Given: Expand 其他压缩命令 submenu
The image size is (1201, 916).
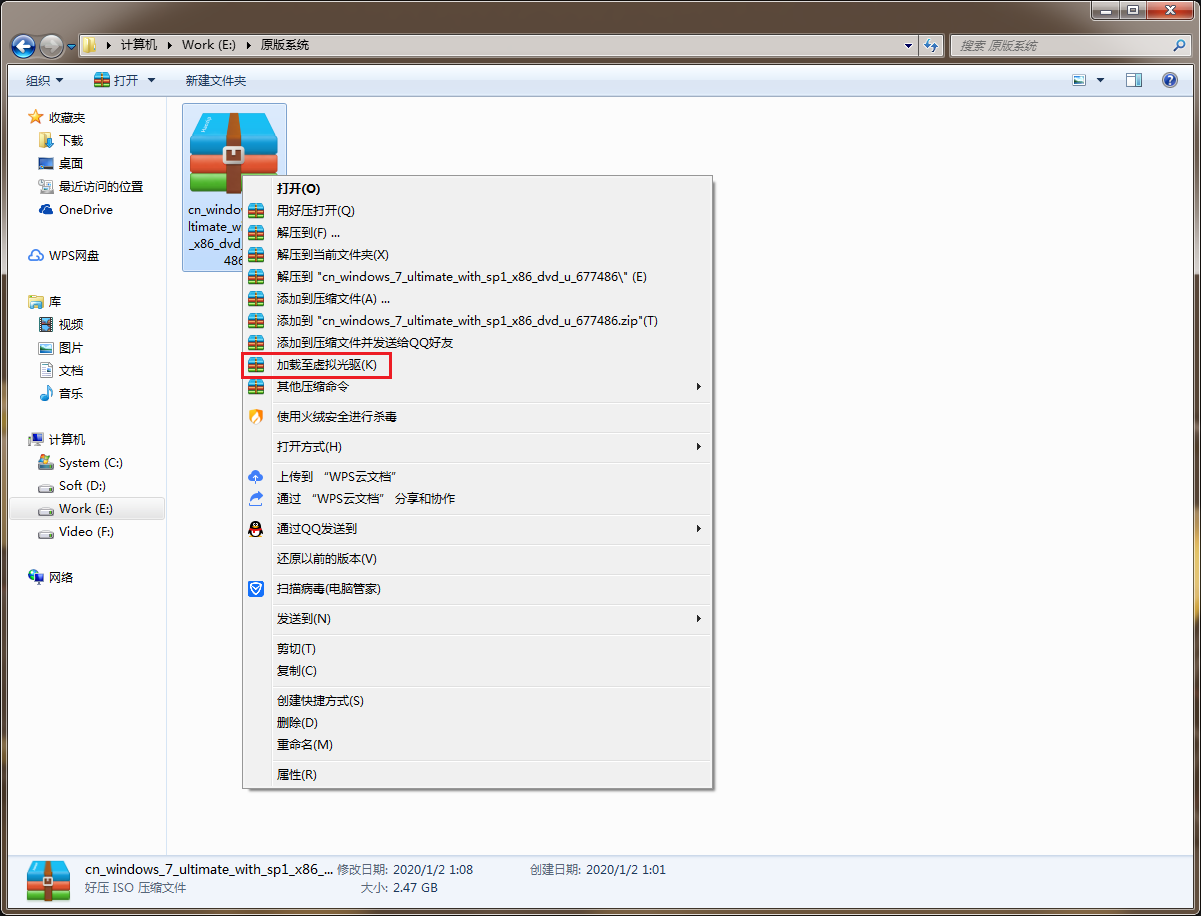Looking at the screenshot, I should coord(478,386).
